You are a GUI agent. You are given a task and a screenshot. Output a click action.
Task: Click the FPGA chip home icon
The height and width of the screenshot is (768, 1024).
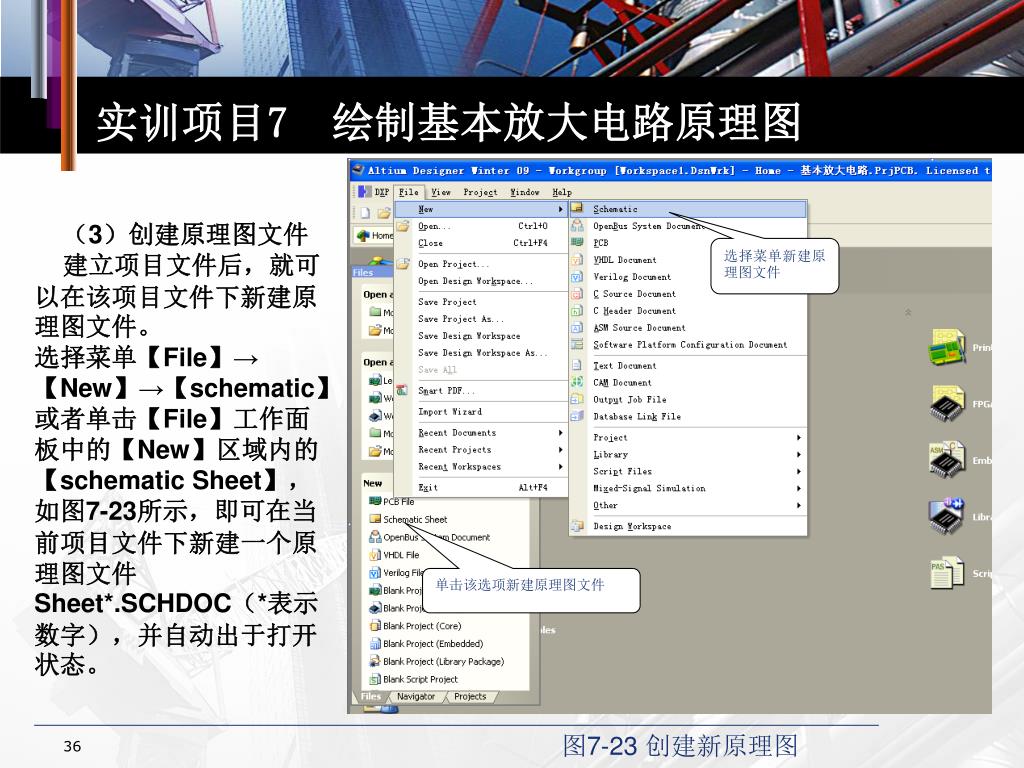coord(947,403)
